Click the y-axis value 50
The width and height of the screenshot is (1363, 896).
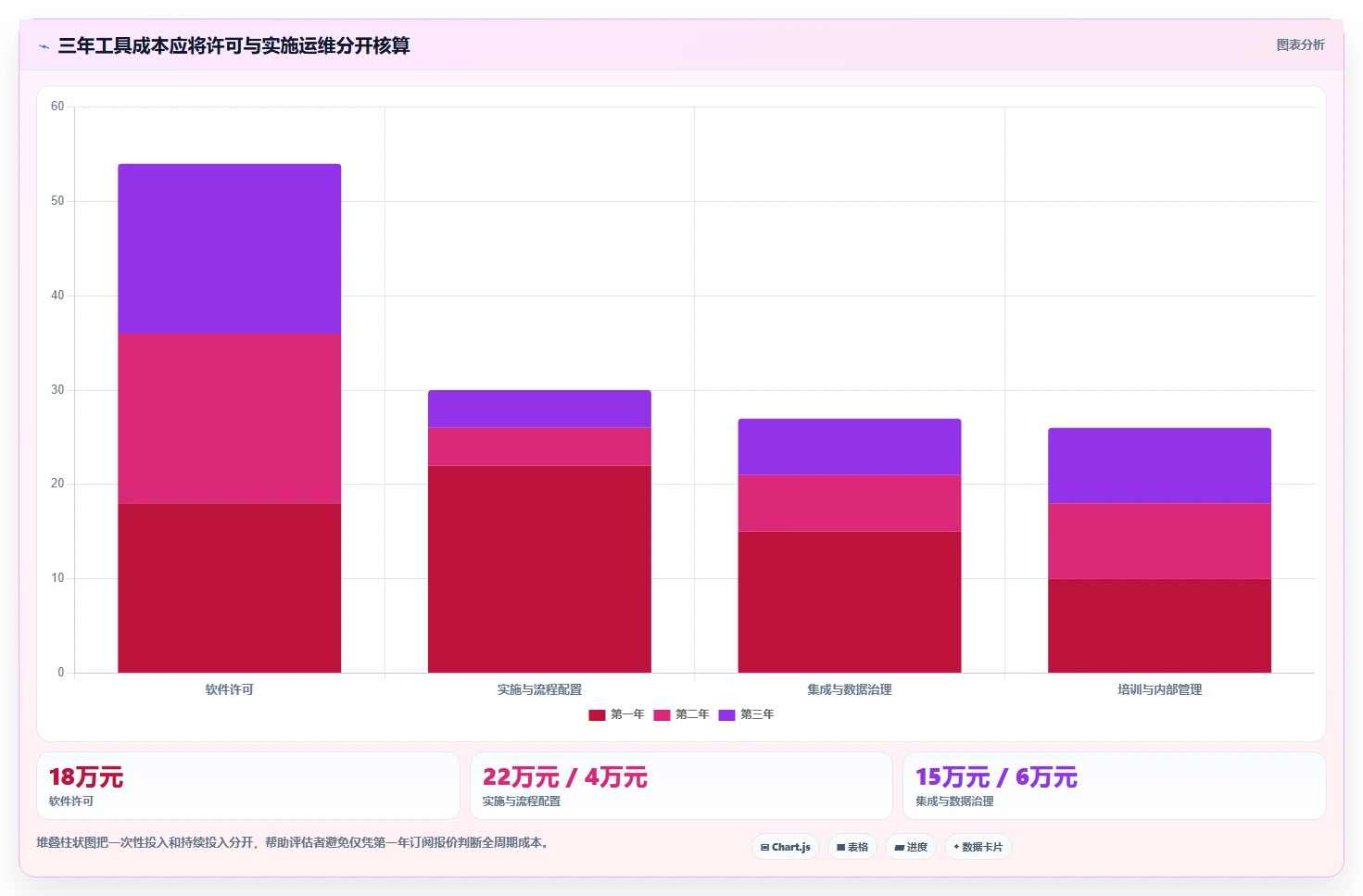pos(57,201)
